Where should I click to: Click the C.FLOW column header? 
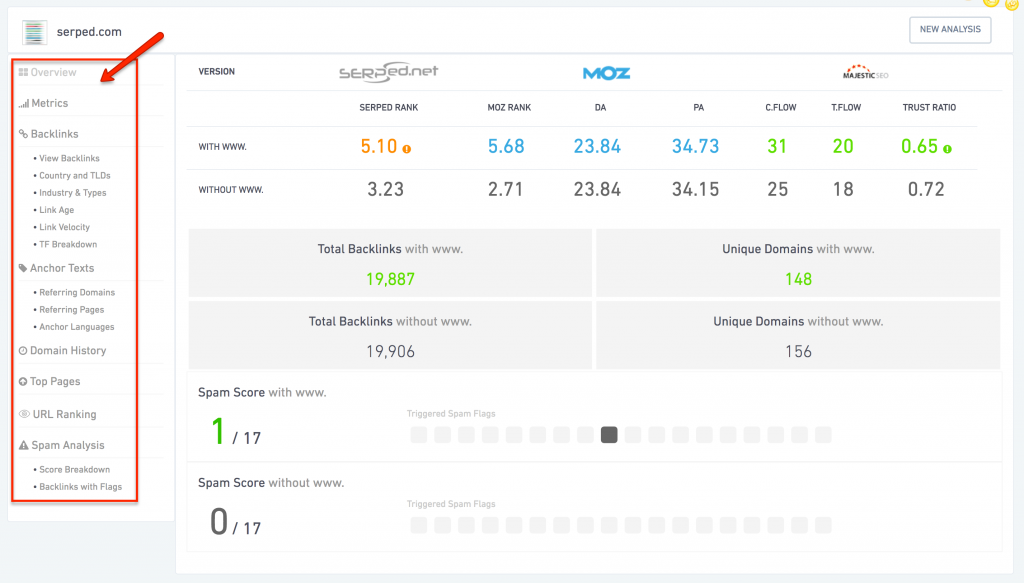click(x=780, y=108)
